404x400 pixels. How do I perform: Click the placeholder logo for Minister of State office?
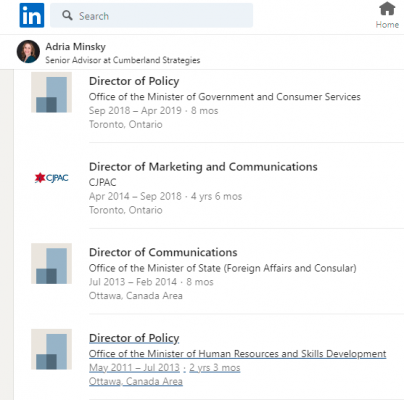(x=51, y=264)
